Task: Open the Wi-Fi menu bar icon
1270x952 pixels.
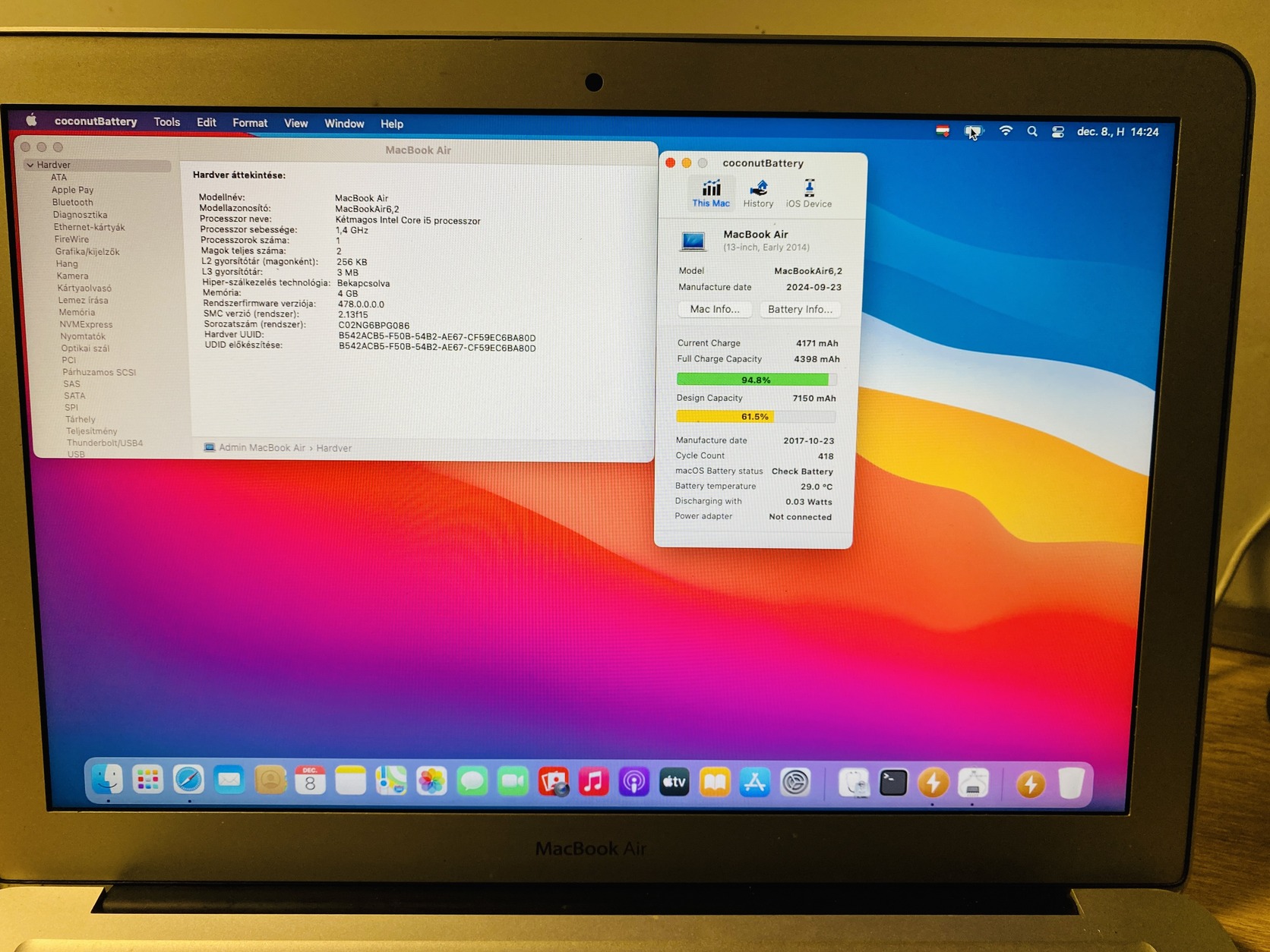Action: click(x=1006, y=131)
